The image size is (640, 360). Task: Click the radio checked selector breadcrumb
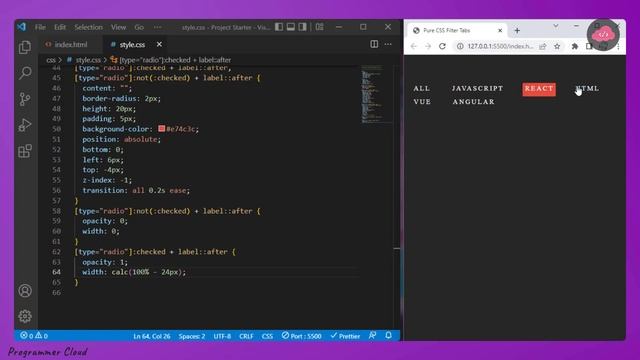pos(175,60)
